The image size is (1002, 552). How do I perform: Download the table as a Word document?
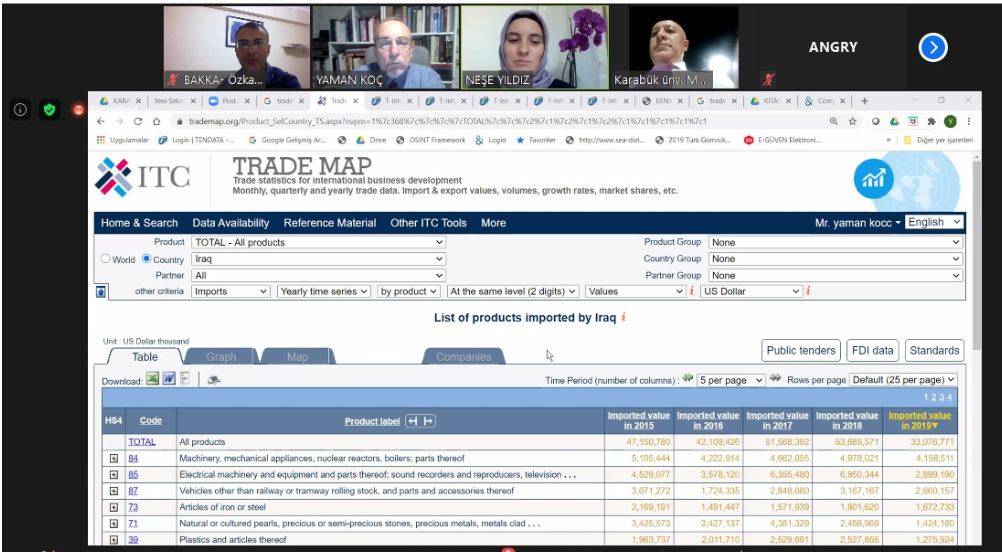click(169, 379)
